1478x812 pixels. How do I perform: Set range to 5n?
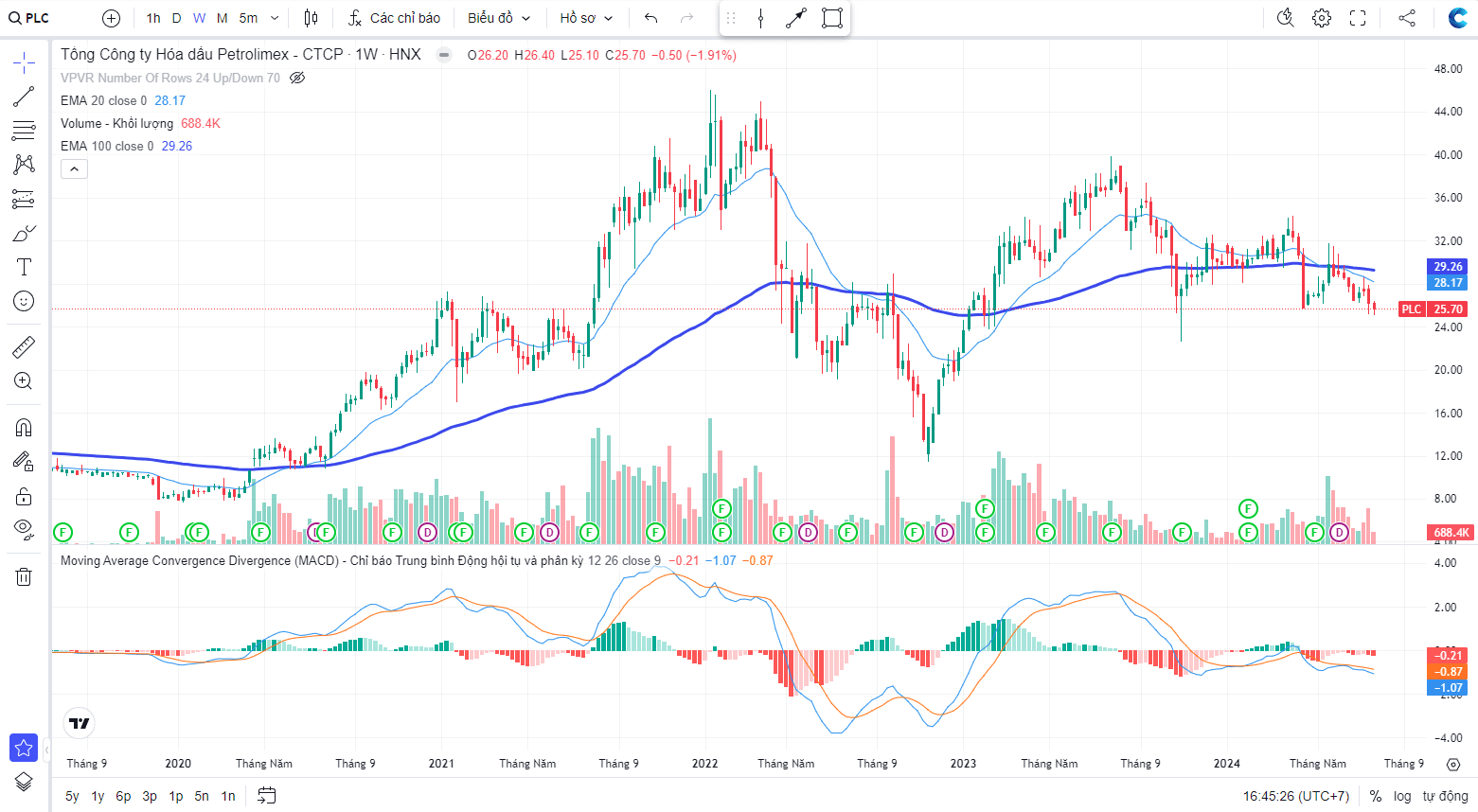202,796
